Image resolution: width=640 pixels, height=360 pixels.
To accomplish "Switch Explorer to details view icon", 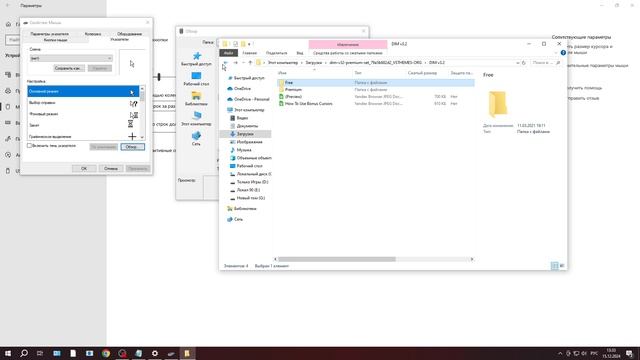I will coord(554,266).
